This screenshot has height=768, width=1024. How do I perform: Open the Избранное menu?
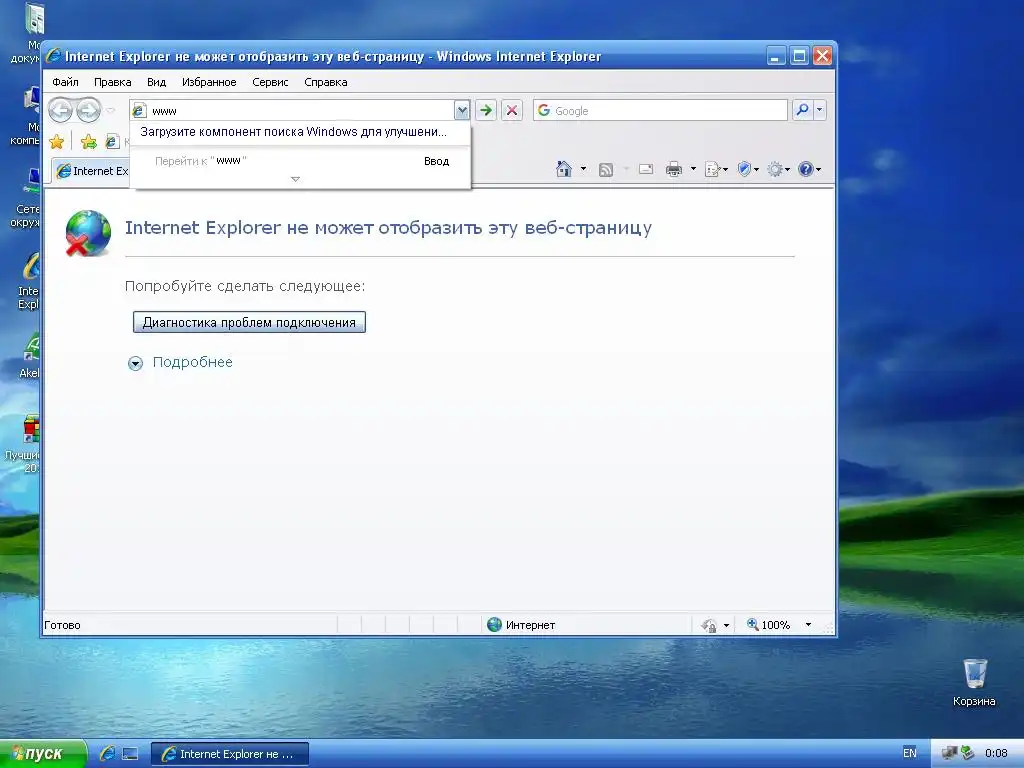(x=209, y=82)
